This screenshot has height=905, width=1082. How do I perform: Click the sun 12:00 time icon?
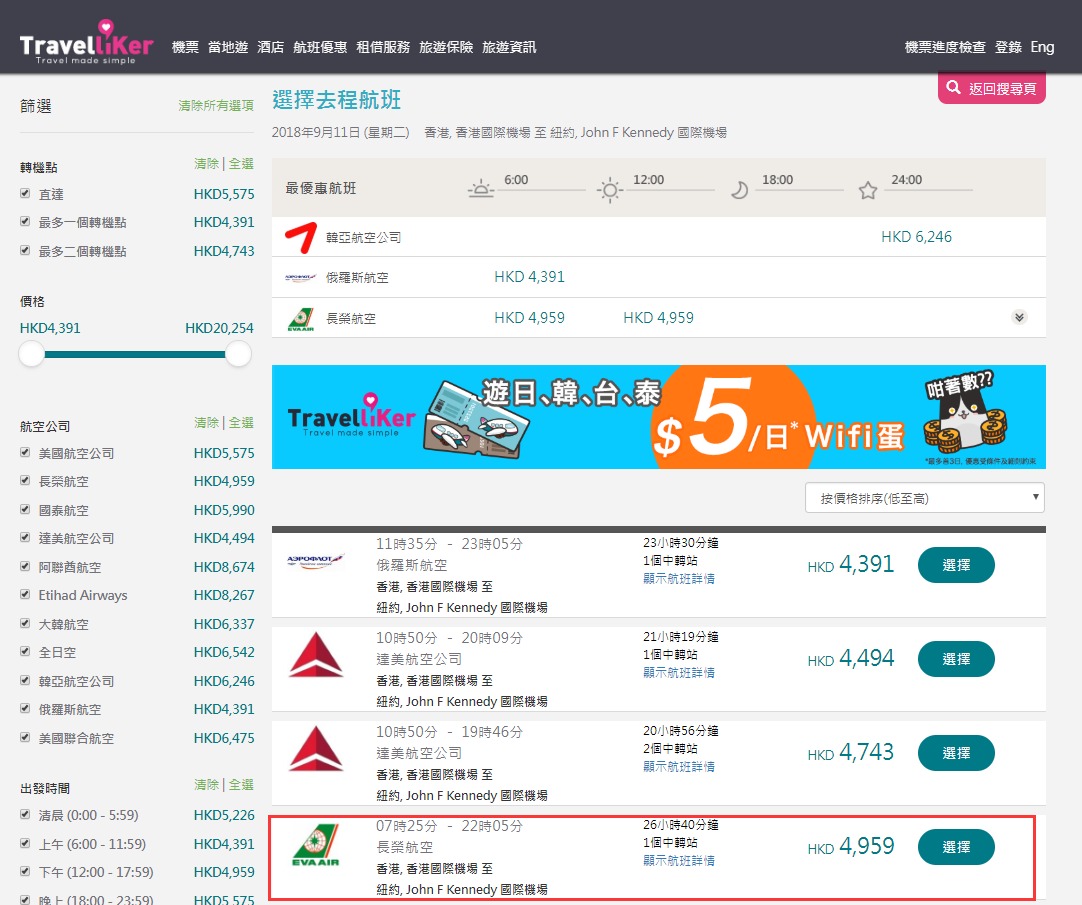(609, 189)
